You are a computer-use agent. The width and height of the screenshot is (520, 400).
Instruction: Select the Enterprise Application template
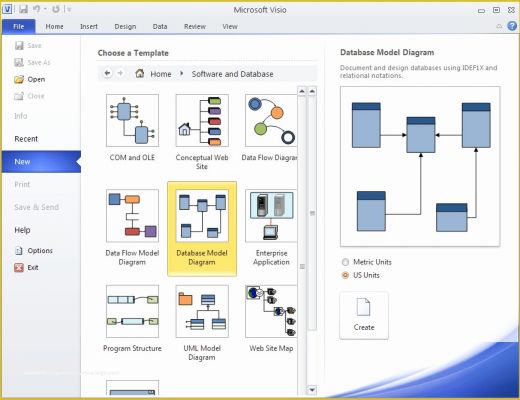point(271,228)
